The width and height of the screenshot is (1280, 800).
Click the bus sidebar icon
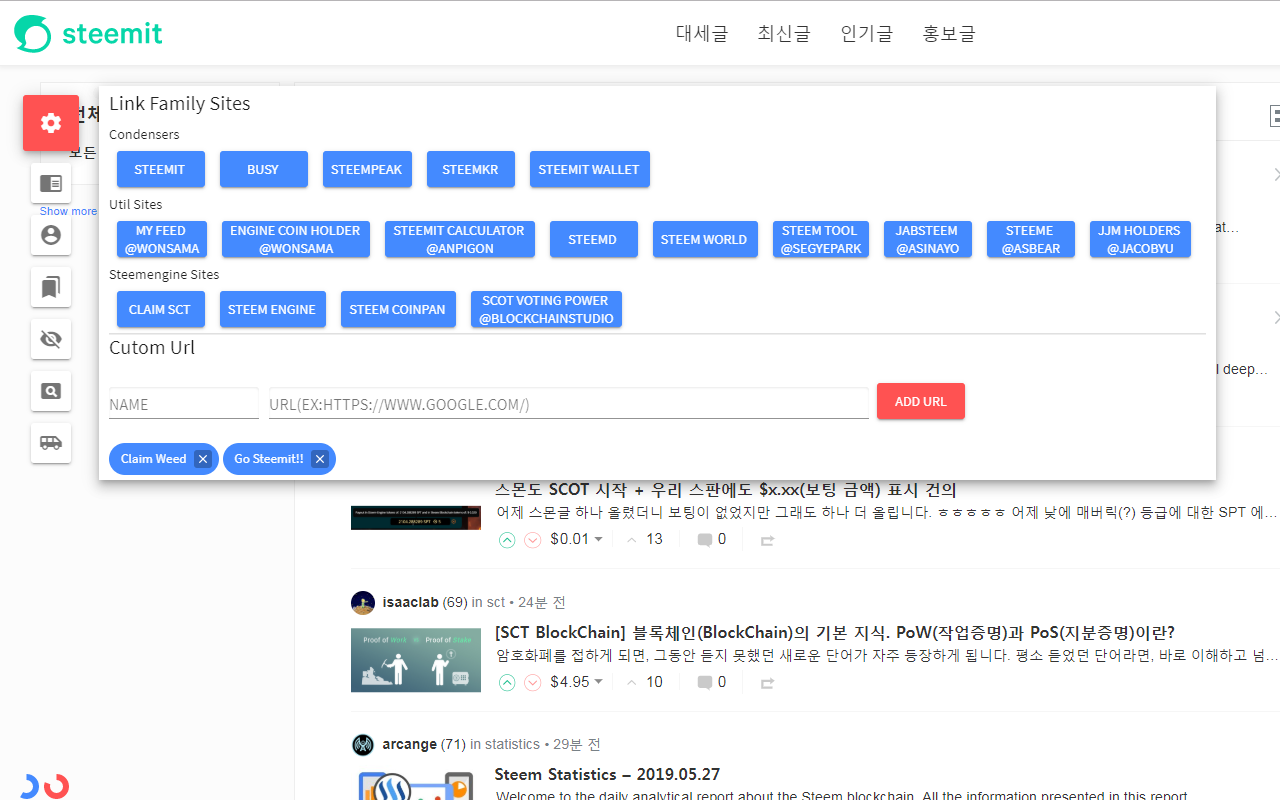pyautogui.click(x=51, y=443)
